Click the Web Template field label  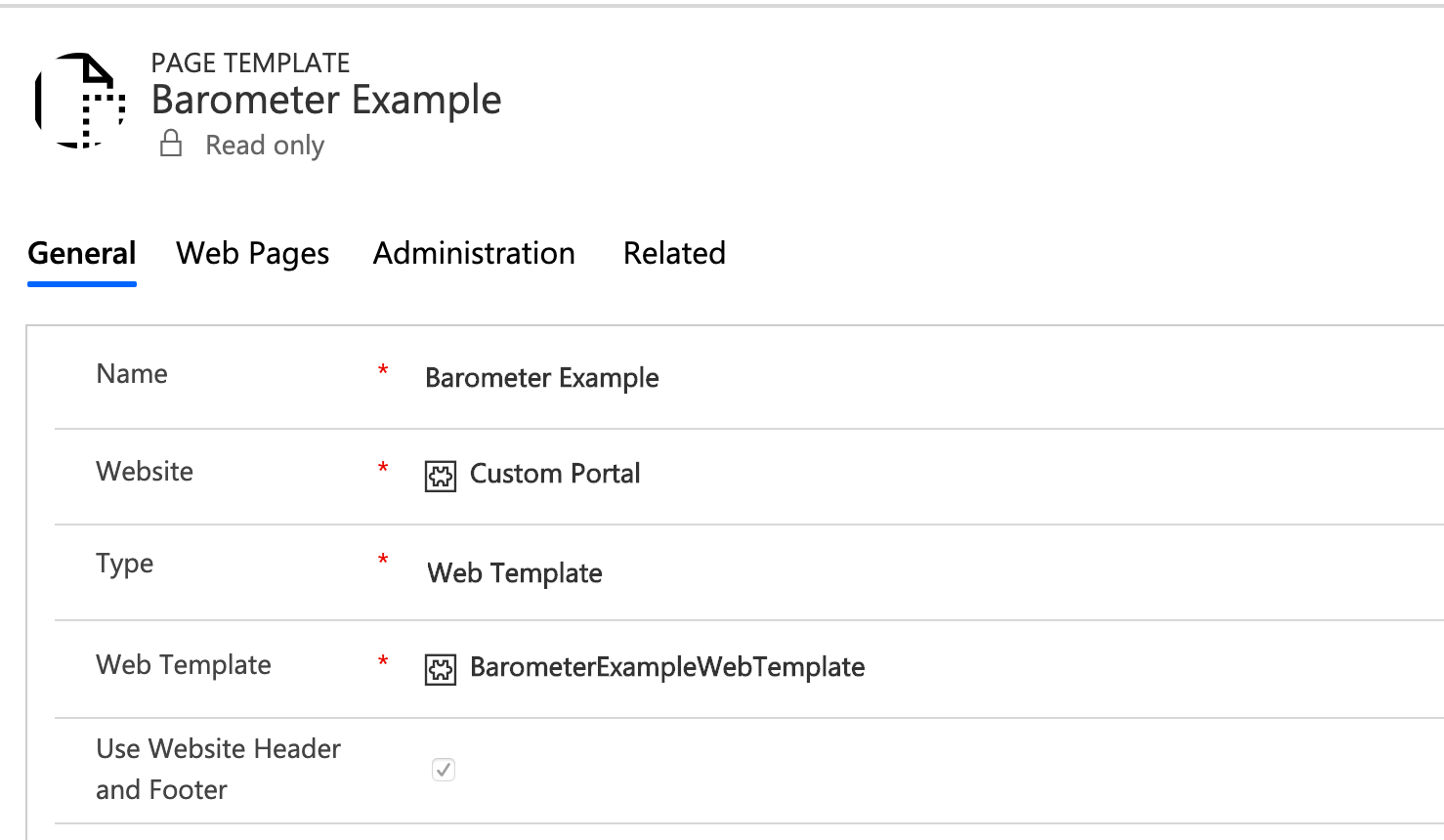coord(184,665)
